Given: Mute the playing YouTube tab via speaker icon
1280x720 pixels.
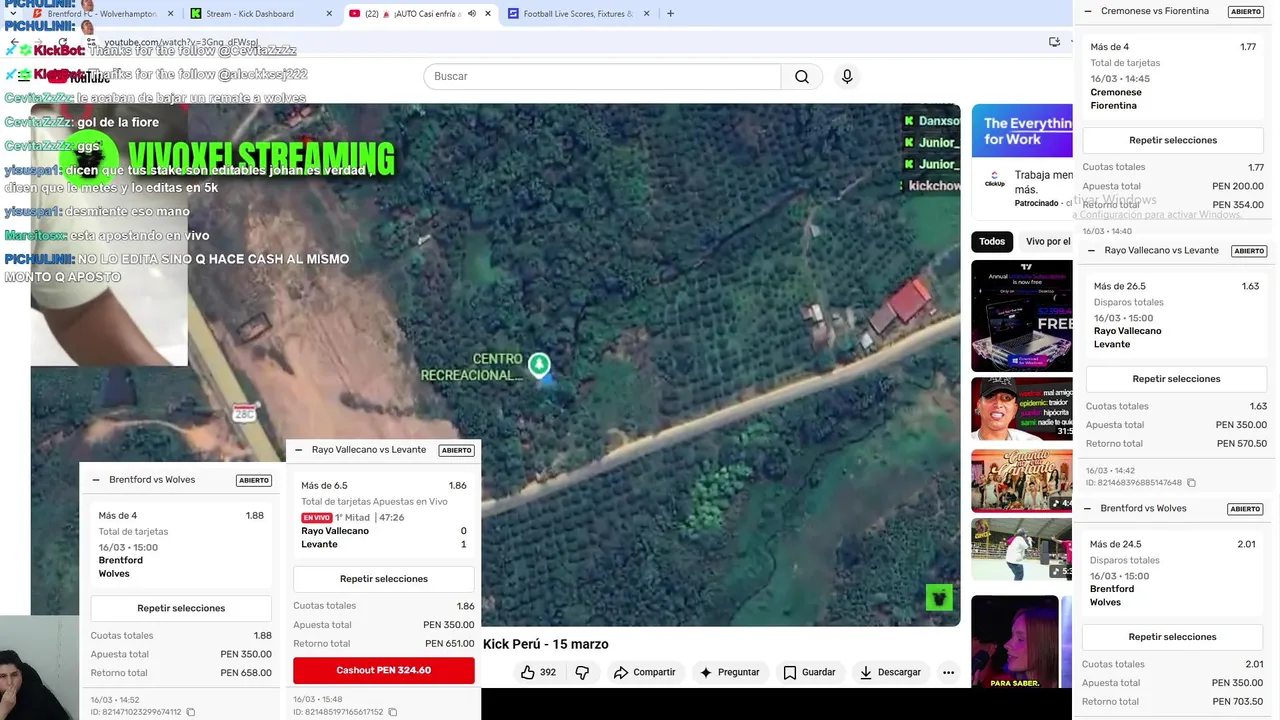Looking at the screenshot, I should click(472, 14).
